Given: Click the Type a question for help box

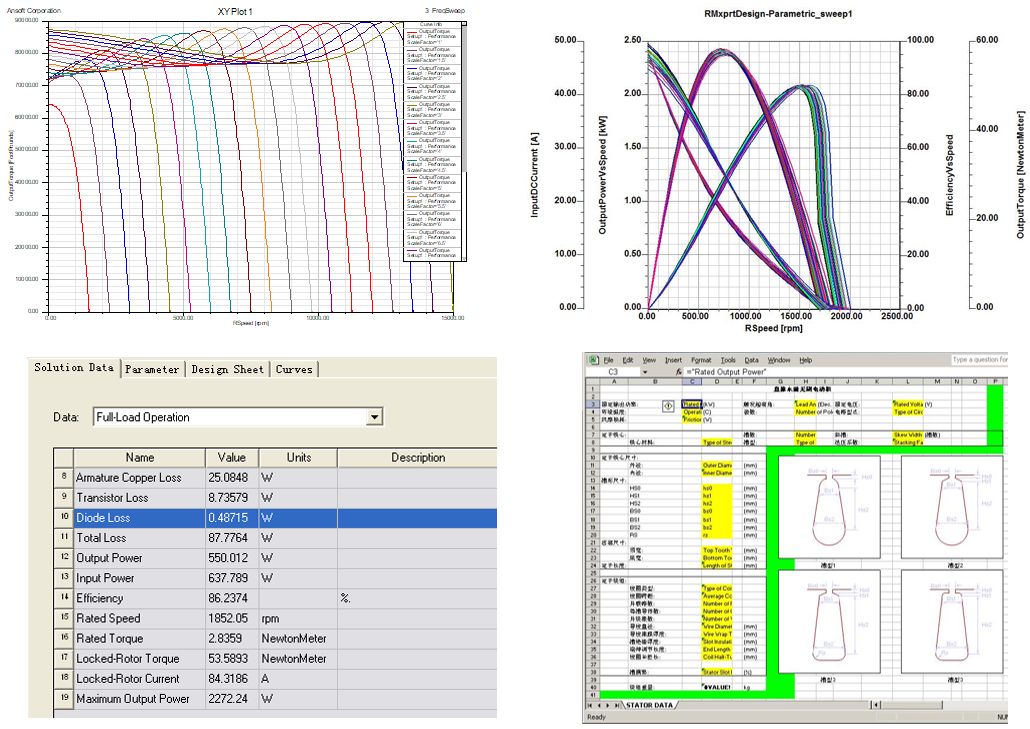Looking at the screenshot, I should pos(979,360).
